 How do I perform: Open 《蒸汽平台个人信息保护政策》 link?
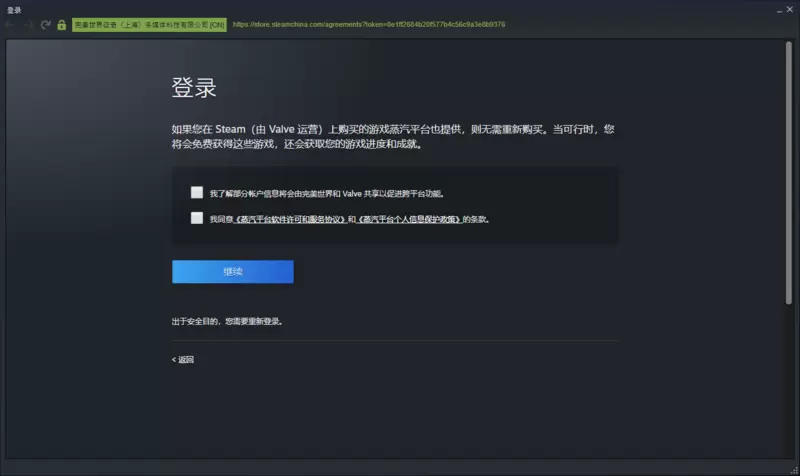pos(409,219)
